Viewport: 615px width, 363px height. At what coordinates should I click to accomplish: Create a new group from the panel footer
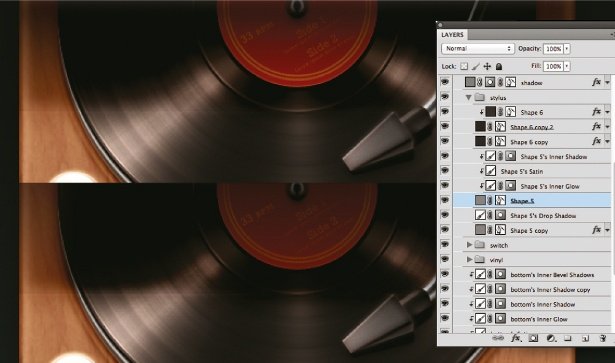(x=568, y=338)
